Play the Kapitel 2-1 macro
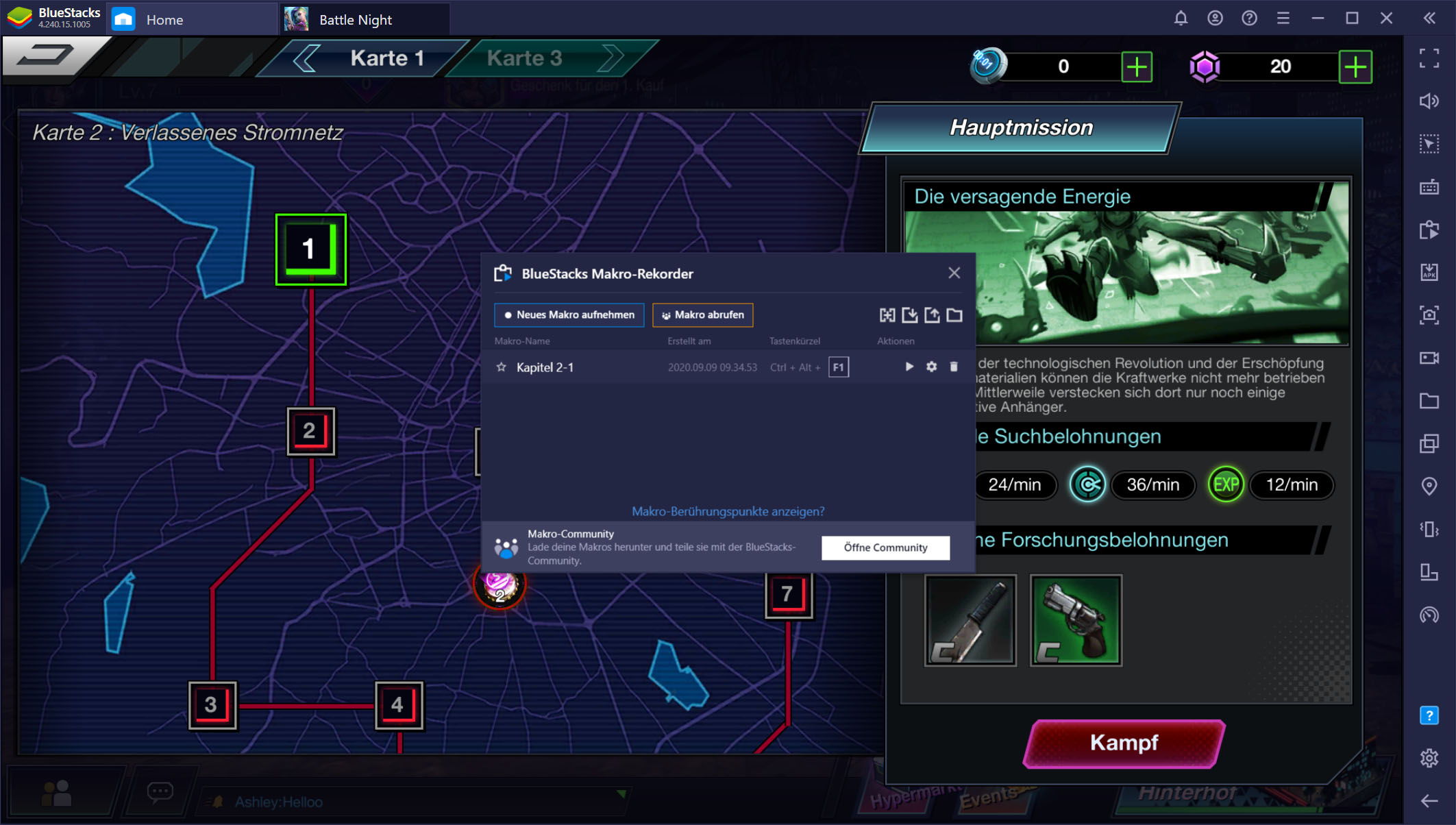 [x=909, y=367]
